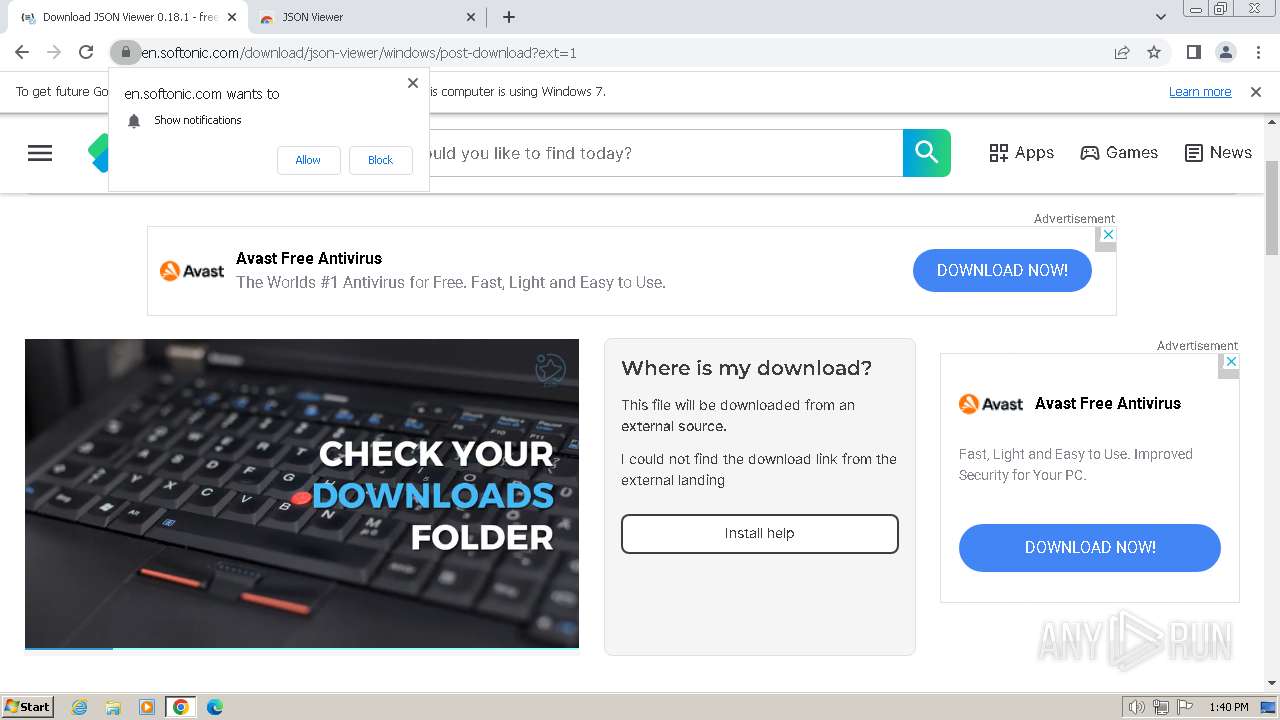
Task: Reload the current page
Action: click(86, 52)
